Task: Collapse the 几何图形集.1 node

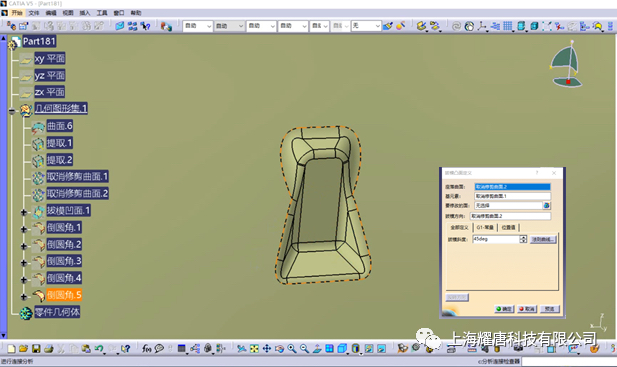Action: (12, 111)
